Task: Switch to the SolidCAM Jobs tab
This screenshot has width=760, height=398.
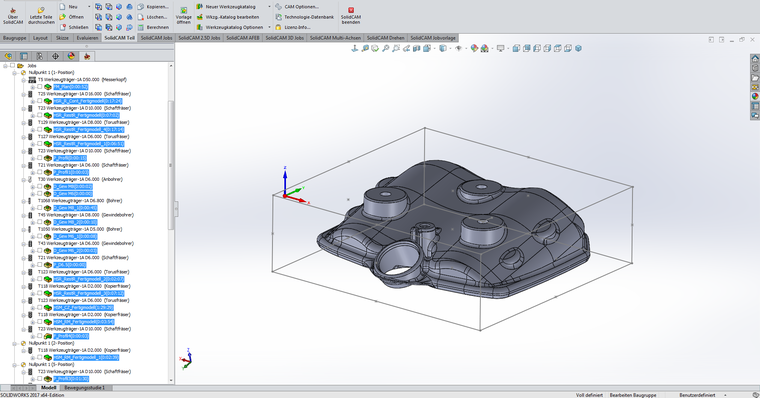Action: click(x=156, y=38)
